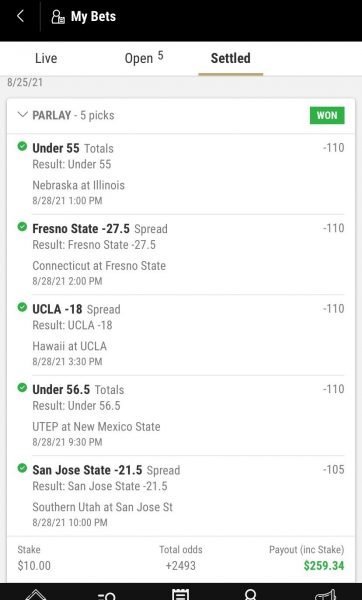362x600 pixels.
Task: Open the account person icon in bottom bar
Action: (251, 594)
